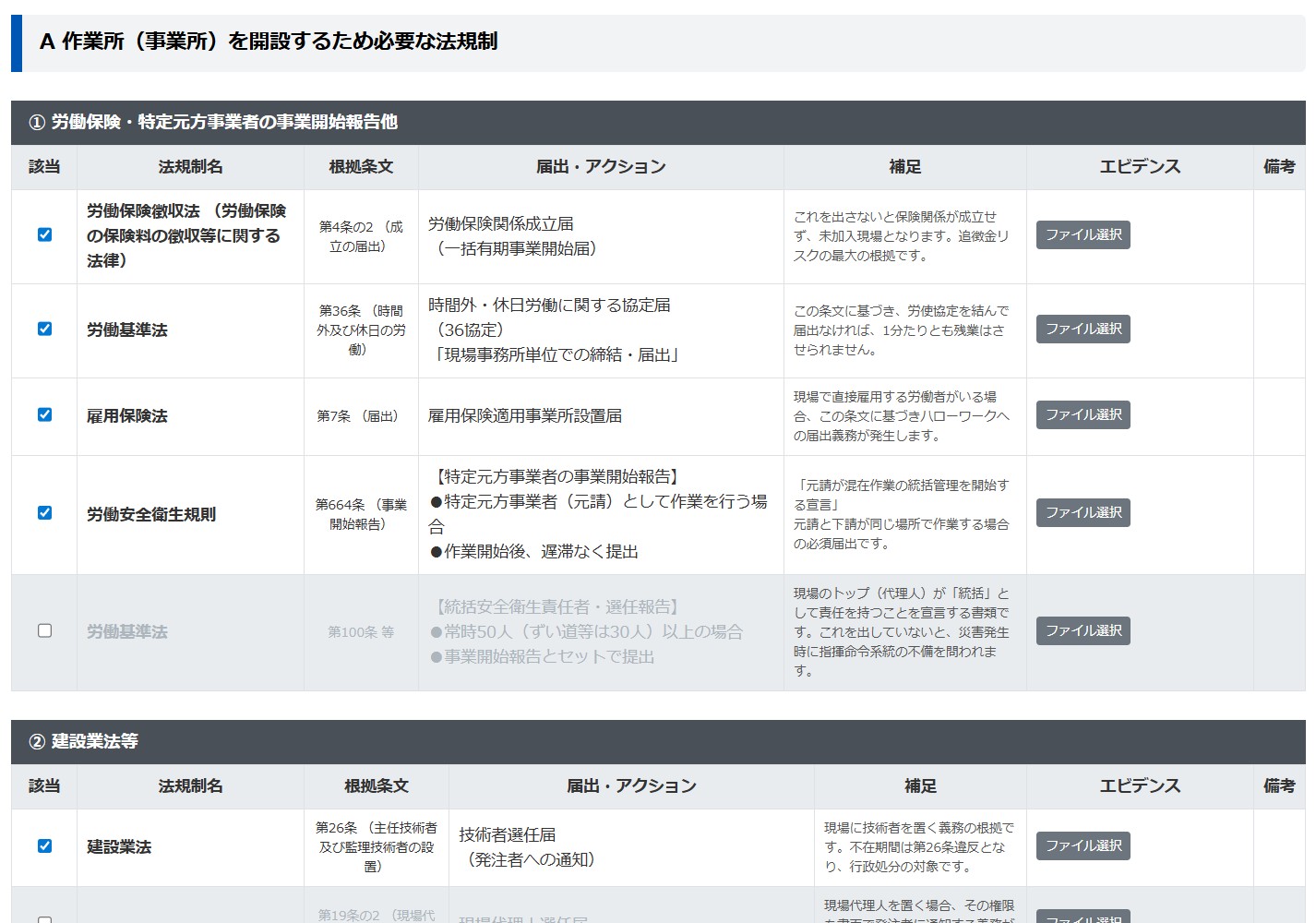Click the 法規制名 header in 建設業法等 table
The height and width of the screenshot is (923, 1316).
point(190,786)
